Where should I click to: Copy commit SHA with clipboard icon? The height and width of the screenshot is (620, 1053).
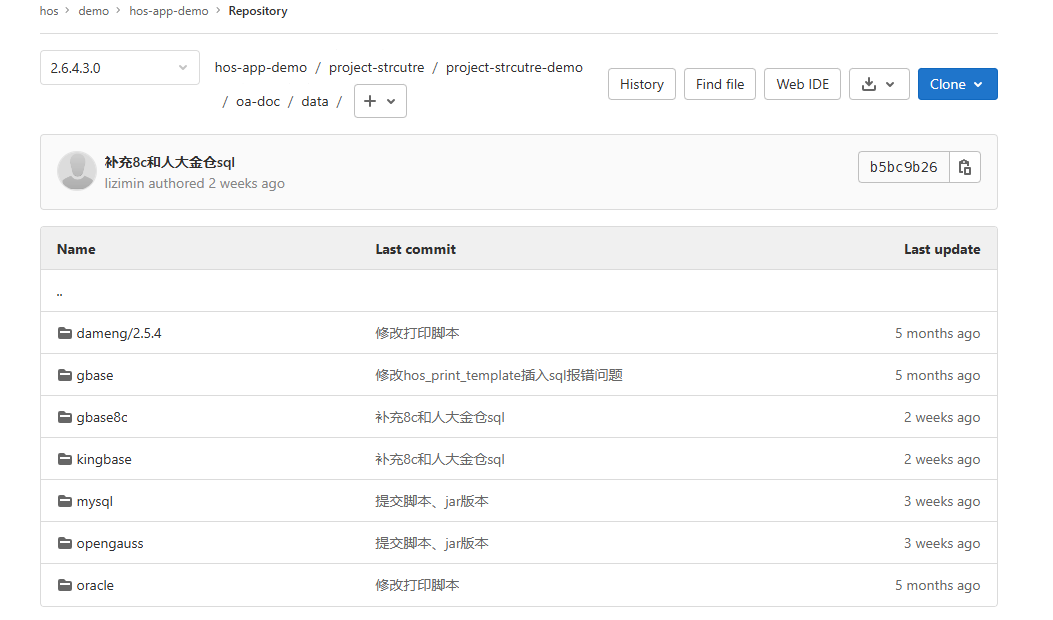965,168
